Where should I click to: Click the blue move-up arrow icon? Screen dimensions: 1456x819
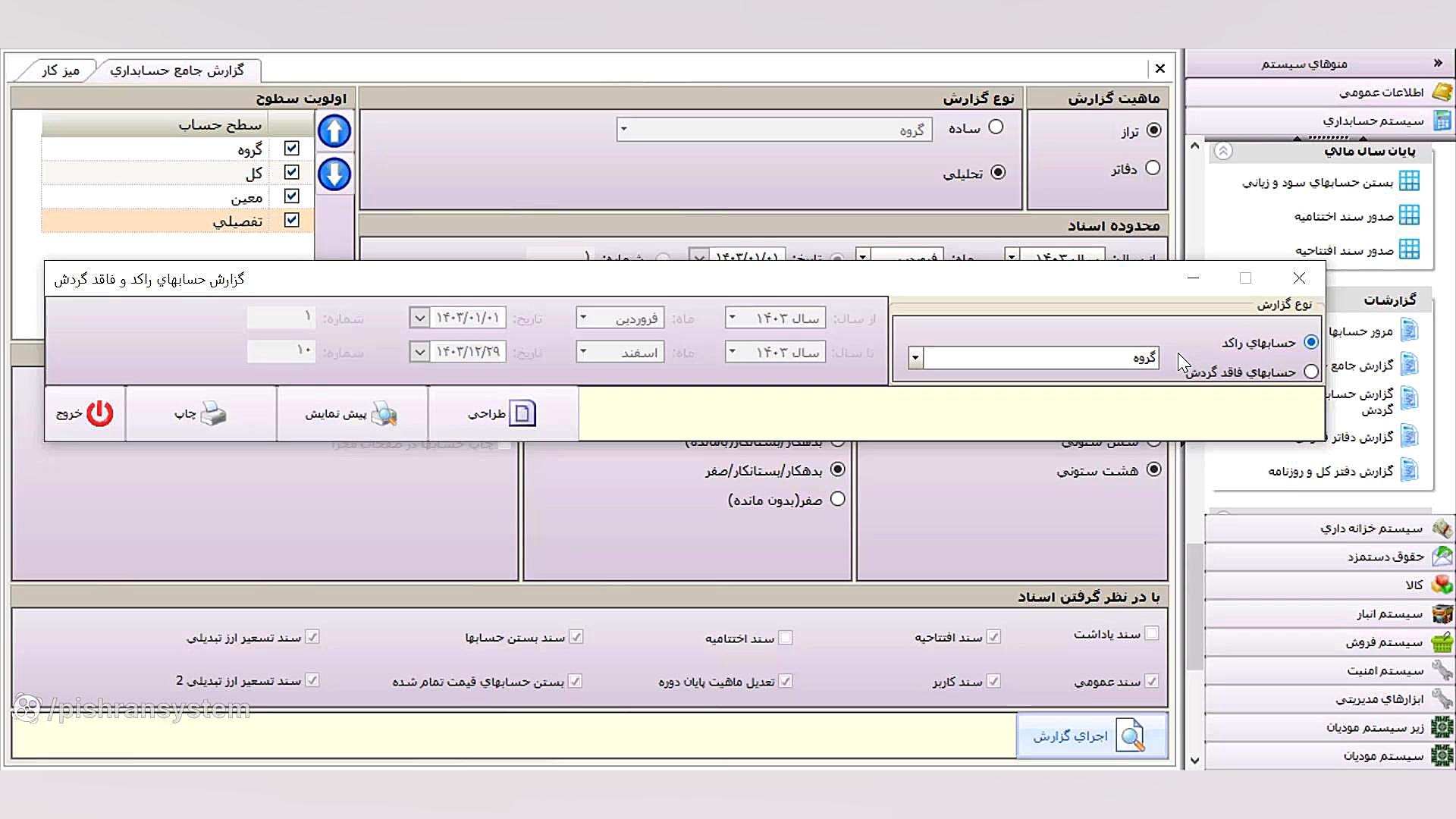click(334, 131)
